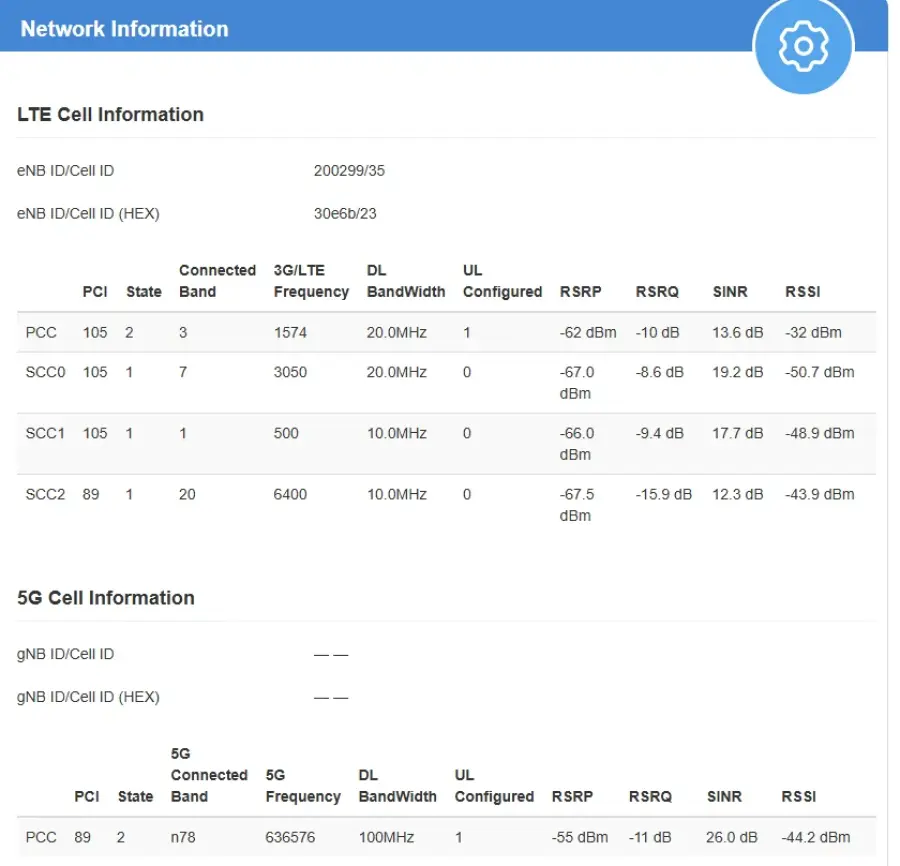Screen dimensions: 900x866
Task: Click the 3G/LTE Frequency column header
Action: pyautogui.click(x=311, y=281)
